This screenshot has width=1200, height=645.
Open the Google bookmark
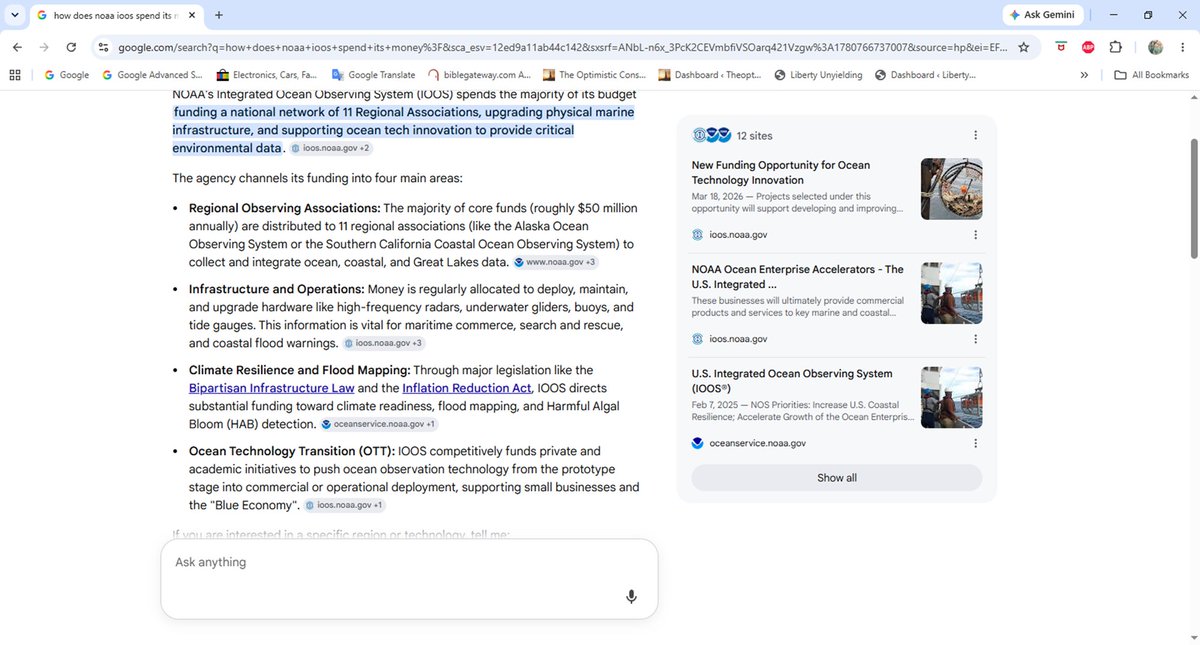point(67,74)
